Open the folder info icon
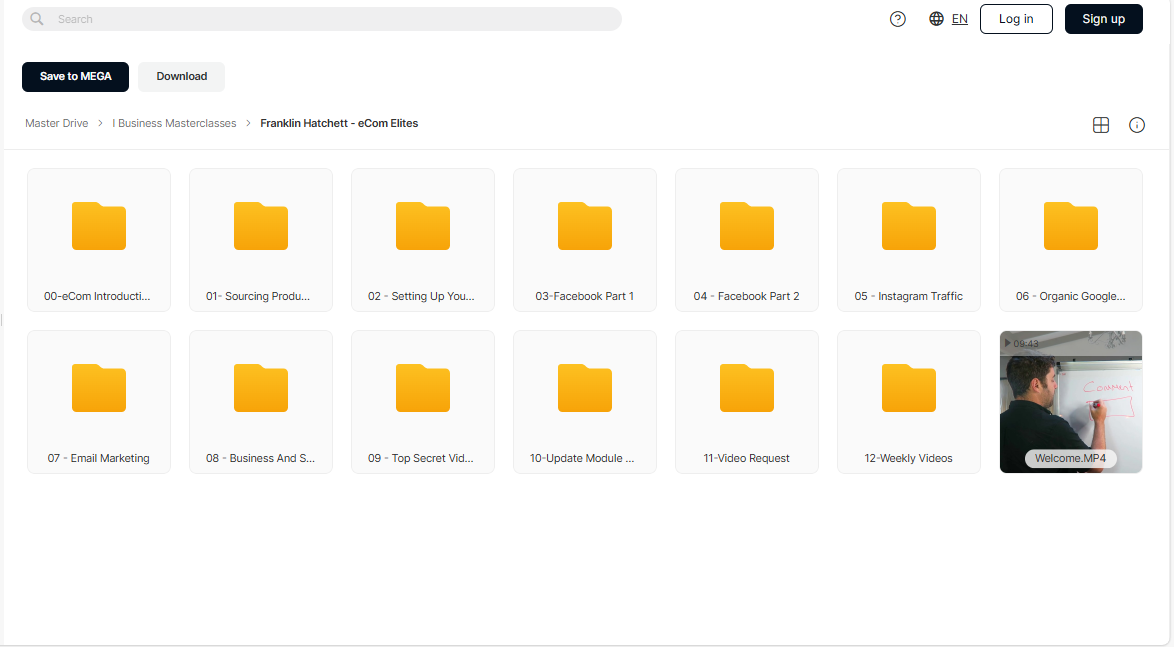The width and height of the screenshot is (1174, 647). (x=1137, y=125)
